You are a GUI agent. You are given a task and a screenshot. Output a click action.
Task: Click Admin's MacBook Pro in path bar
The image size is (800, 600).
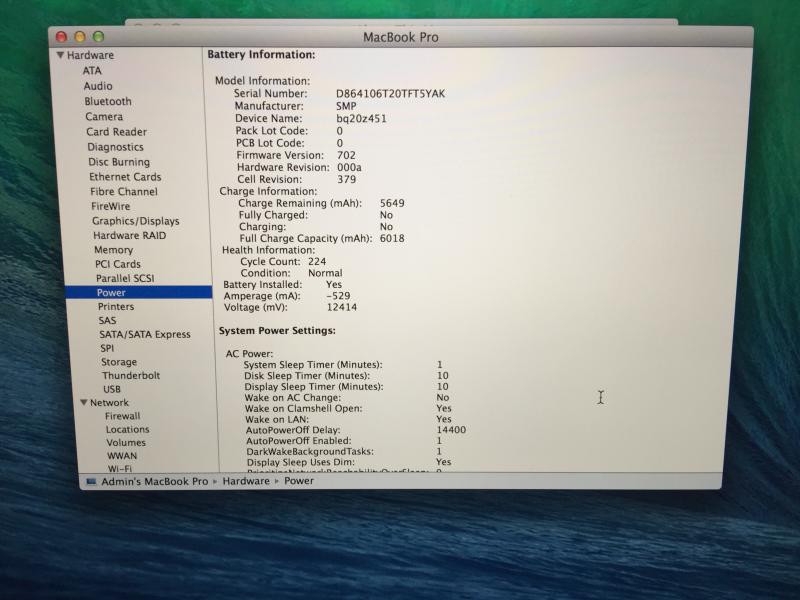155,481
